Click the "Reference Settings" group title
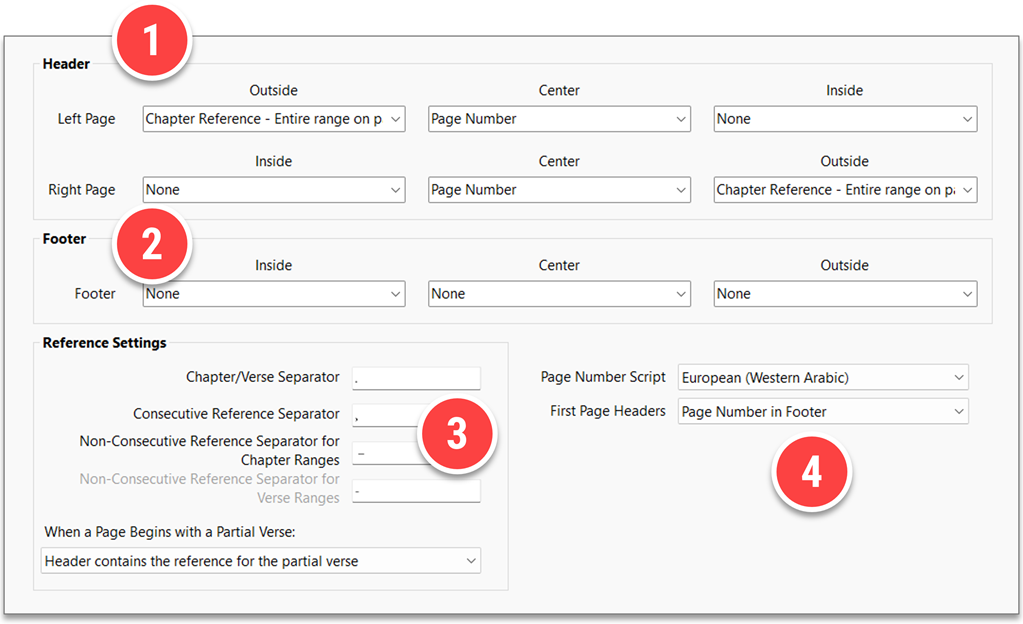The image size is (1023, 624). (x=104, y=343)
